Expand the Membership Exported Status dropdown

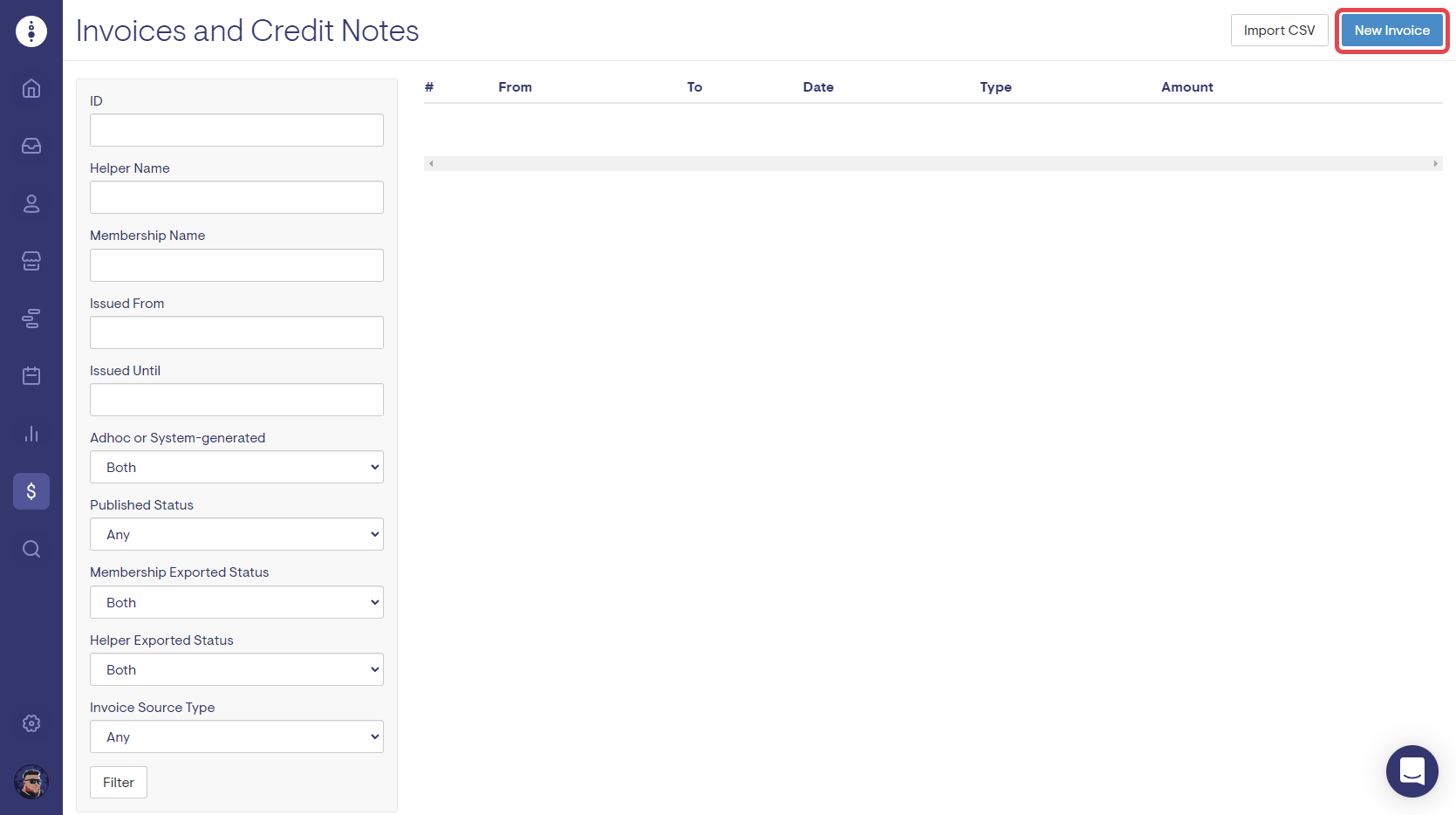click(x=236, y=602)
